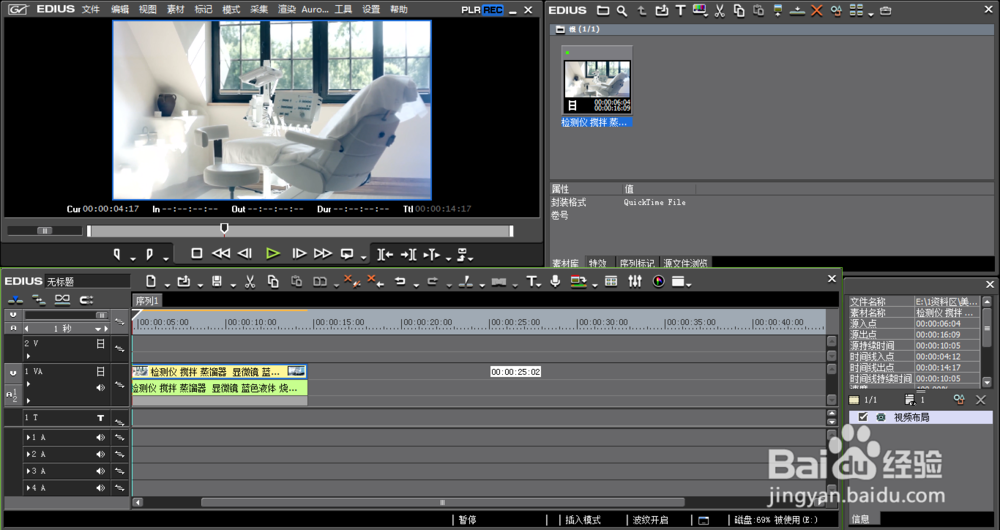
Task: Open the timeline scale 1 秒 dropdown
Action: click(x=99, y=328)
